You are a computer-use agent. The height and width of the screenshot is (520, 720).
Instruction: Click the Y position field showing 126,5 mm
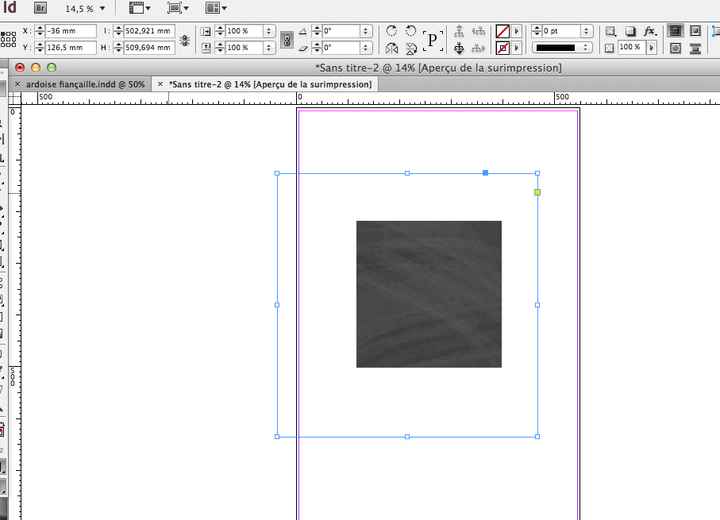[x=71, y=47]
